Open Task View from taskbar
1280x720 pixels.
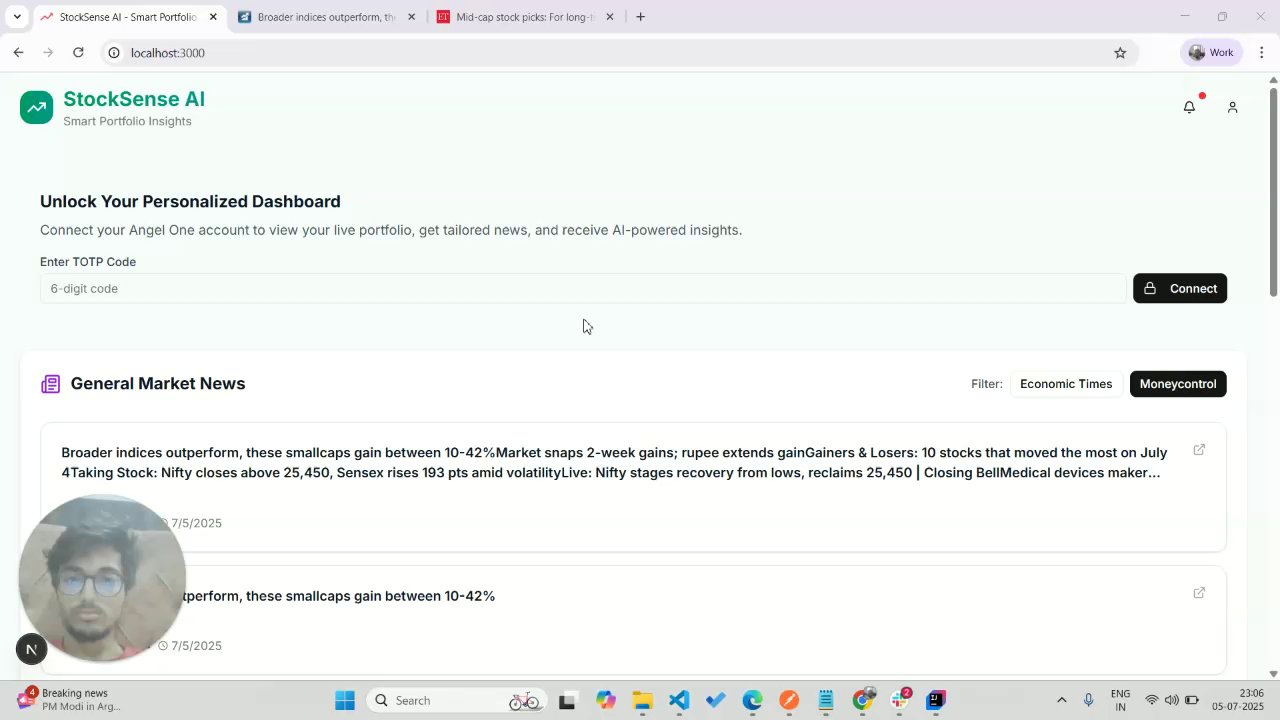pos(567,700)
